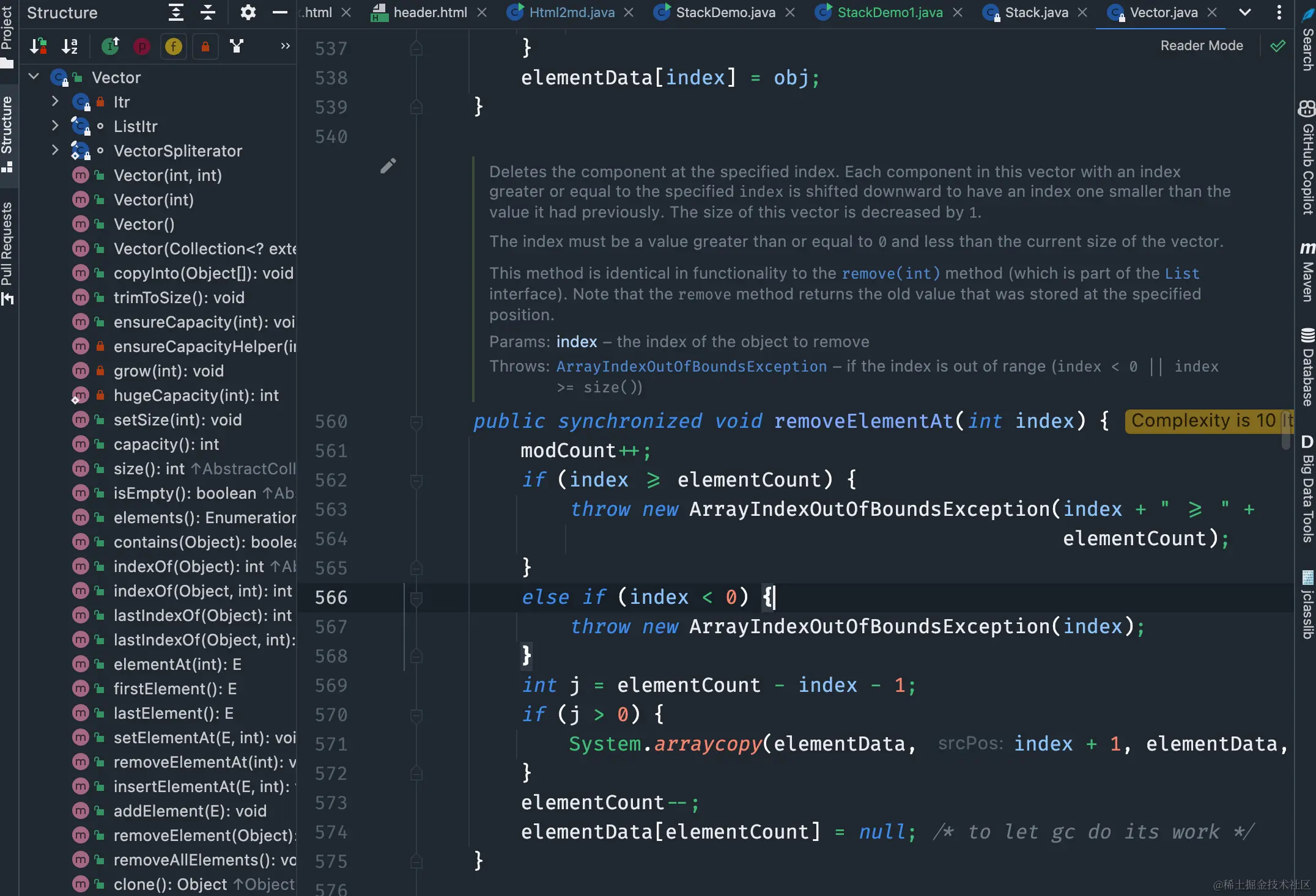1316x896 pixels.
Task: Click Sort Alphabetically icon
Action: (x=70, y=46)
